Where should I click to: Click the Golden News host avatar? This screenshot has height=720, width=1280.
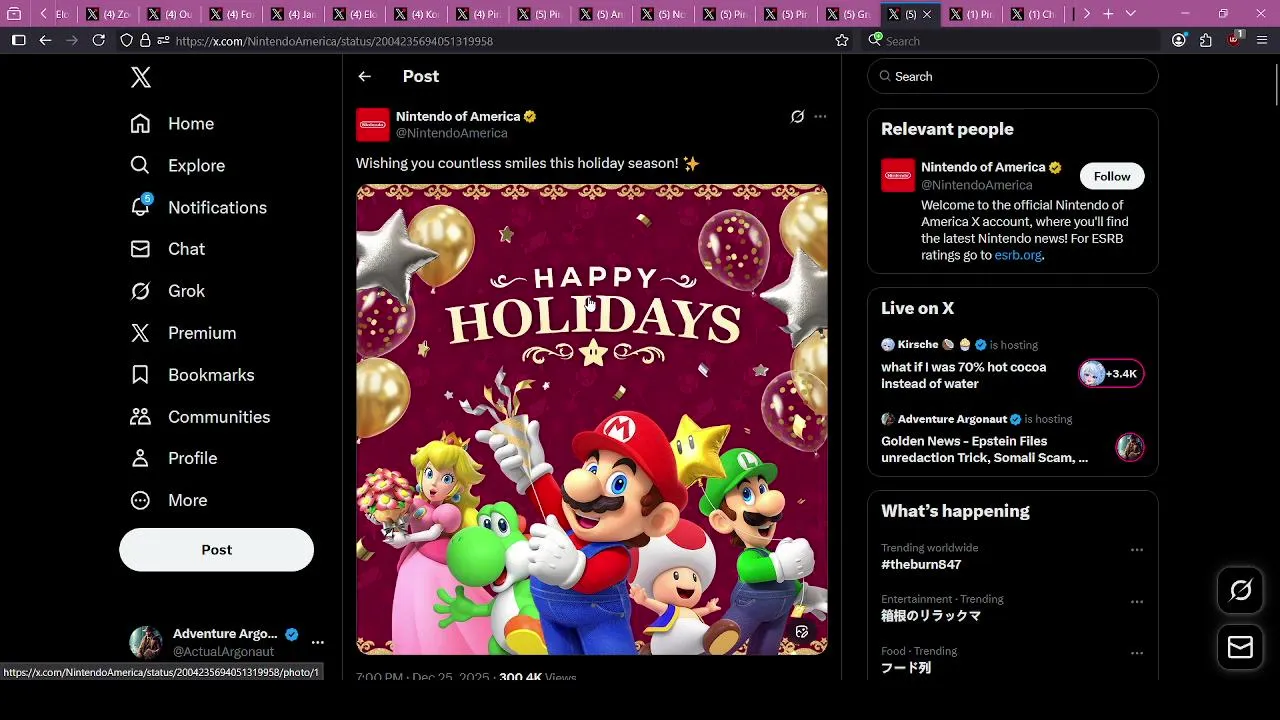pyautogui.click(x=1130, y=447)
